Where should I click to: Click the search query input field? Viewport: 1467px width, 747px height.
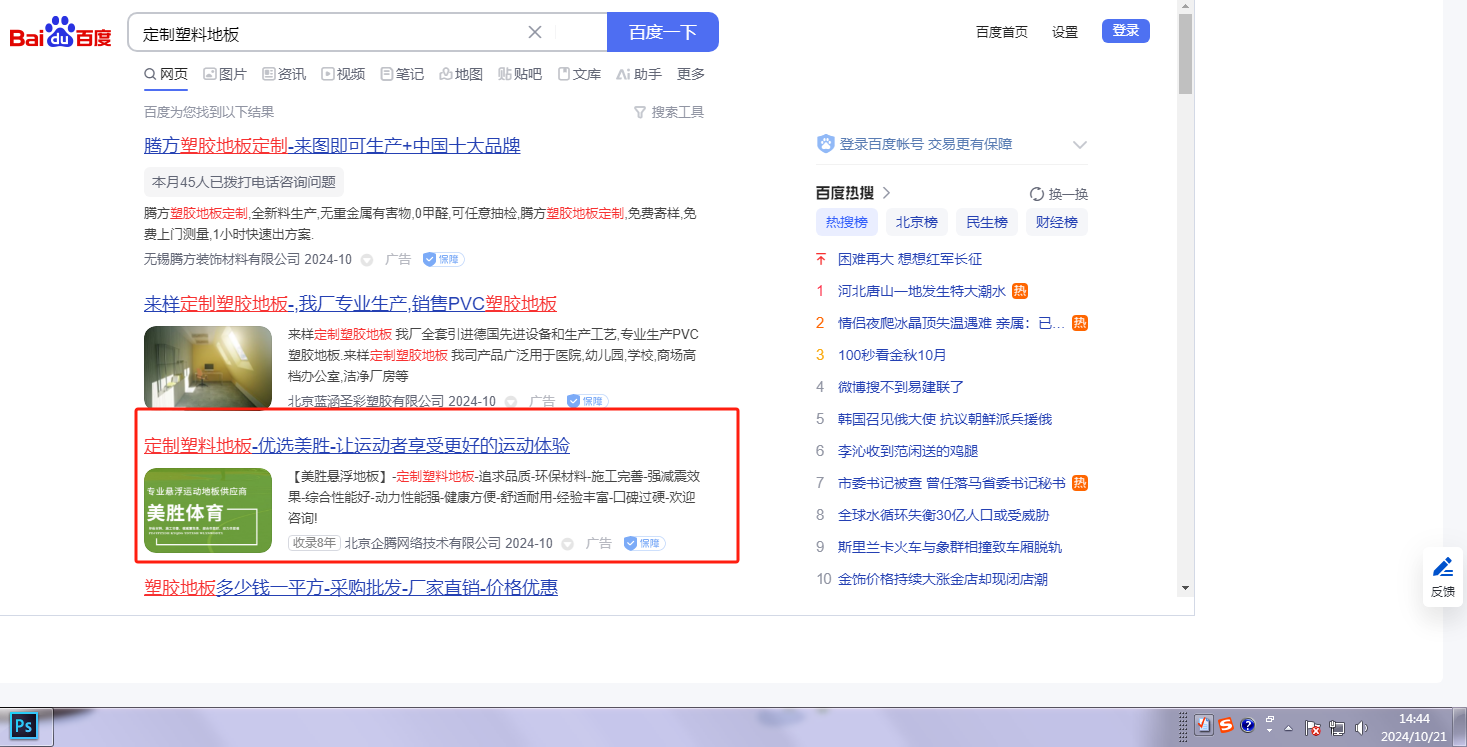tap(330, 33)
